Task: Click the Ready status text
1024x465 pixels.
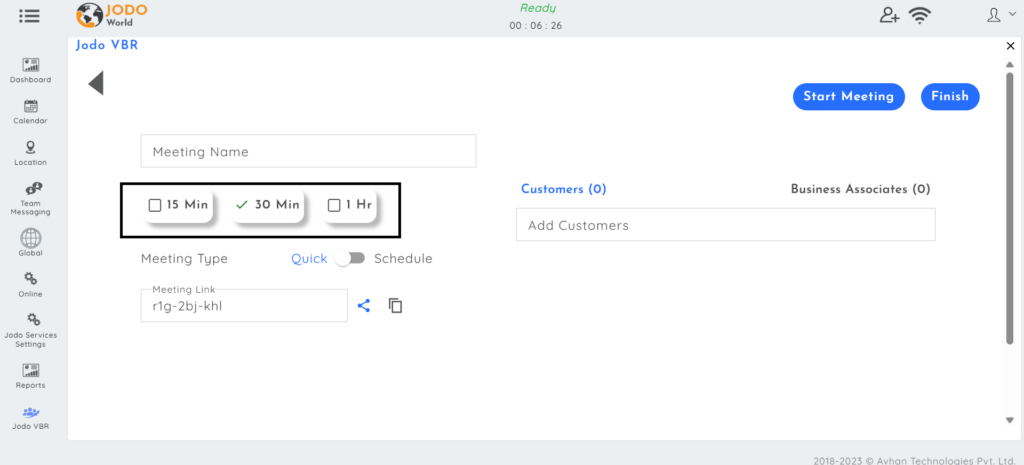Action: click(x=538, y=8)
